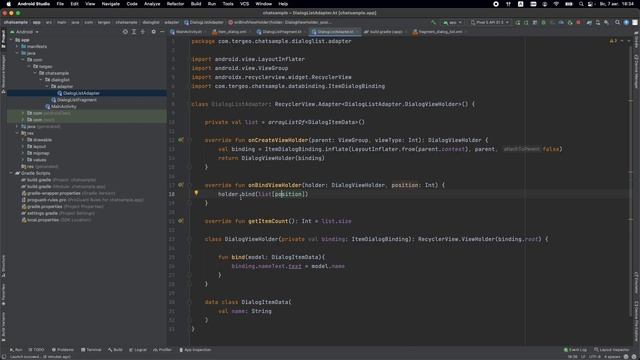The width and height of the screenshot is (640, 360).
Task: Click override gutter icon beside getItemCount
Action: click(181, 221)
